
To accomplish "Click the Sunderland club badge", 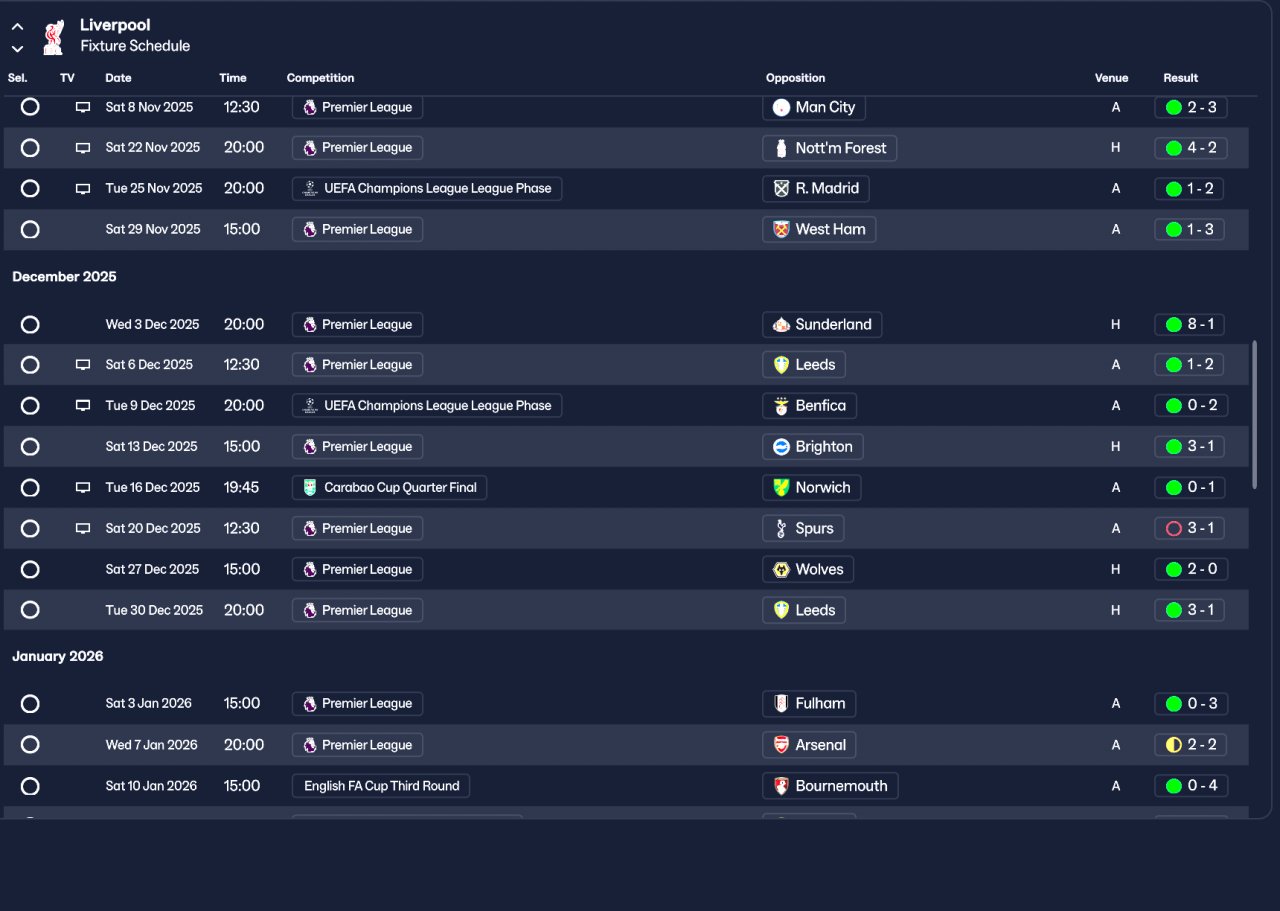I will click(782, 324).
